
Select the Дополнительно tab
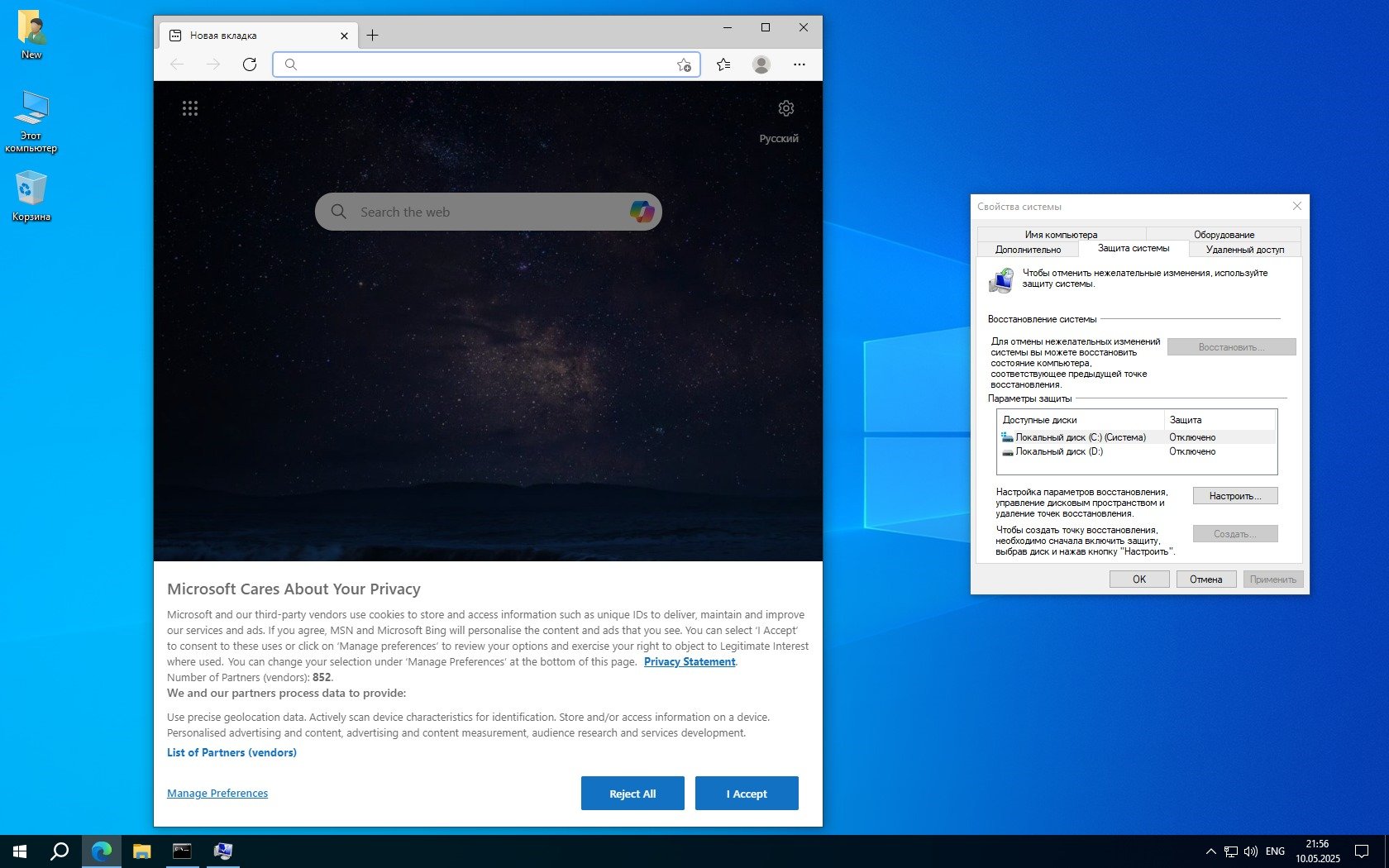[x=1028, y=250]
